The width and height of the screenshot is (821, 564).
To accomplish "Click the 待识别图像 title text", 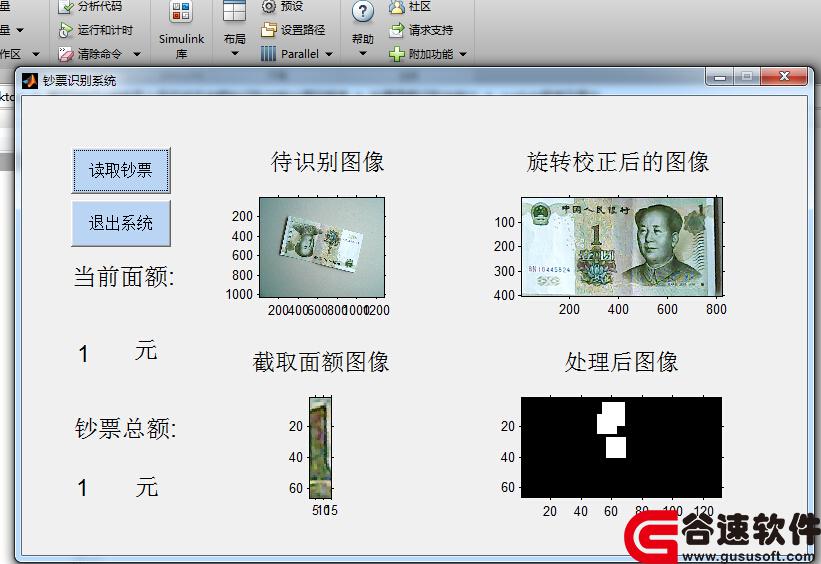I will (x=327, y=162).
